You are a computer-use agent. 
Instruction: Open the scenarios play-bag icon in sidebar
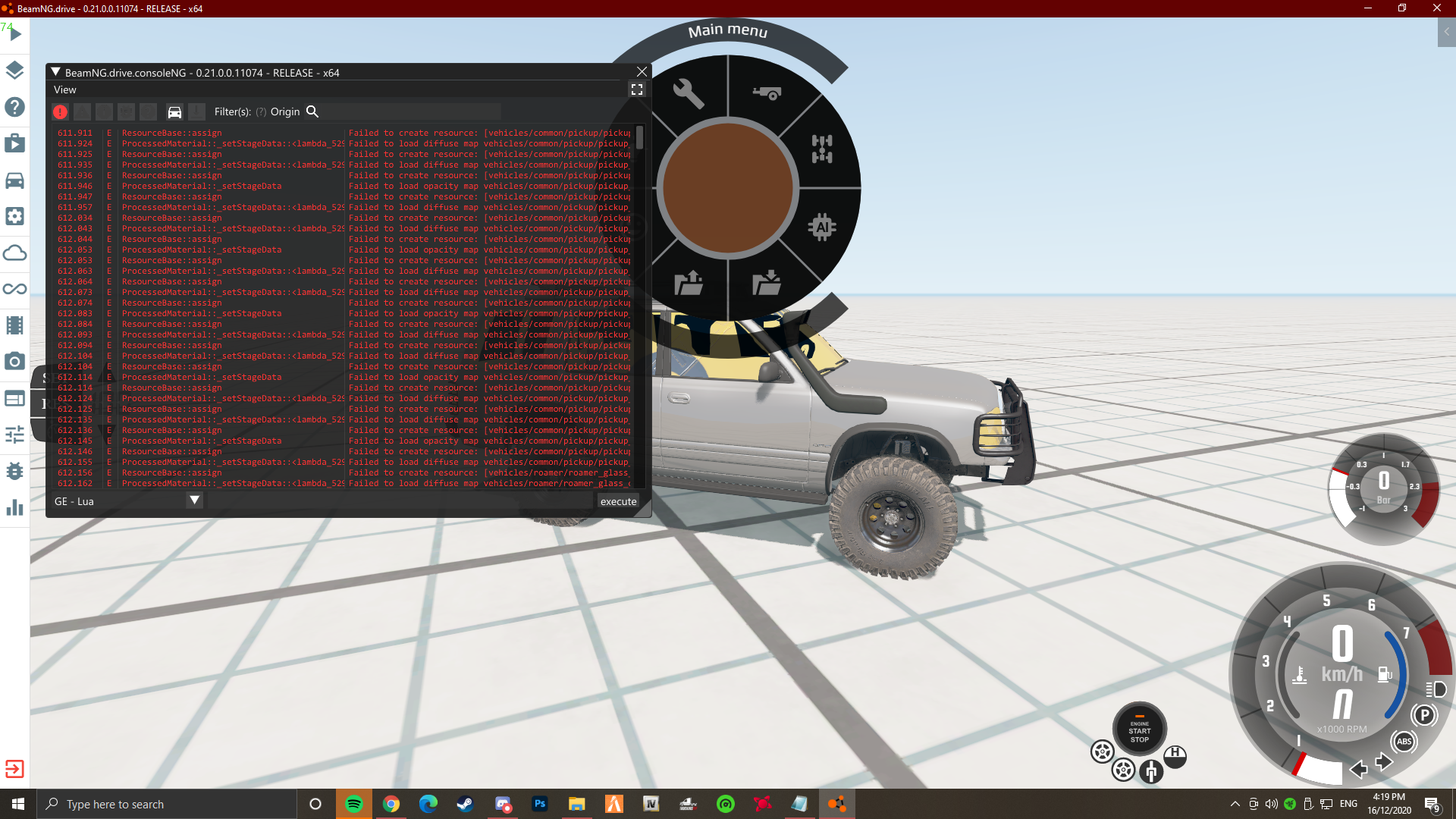(x=15, y=143)
